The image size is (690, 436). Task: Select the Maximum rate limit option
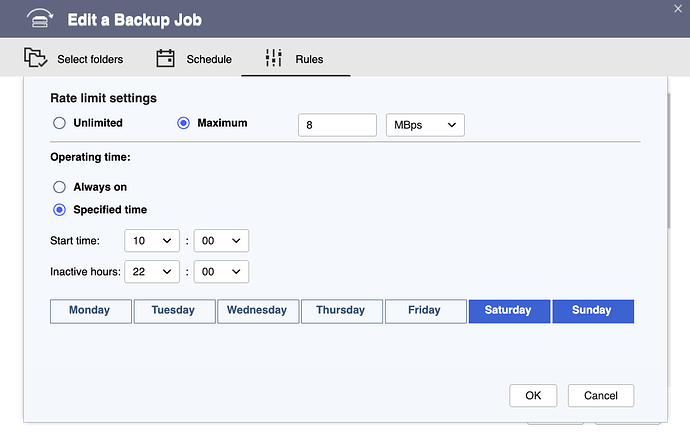click(183, 123)
